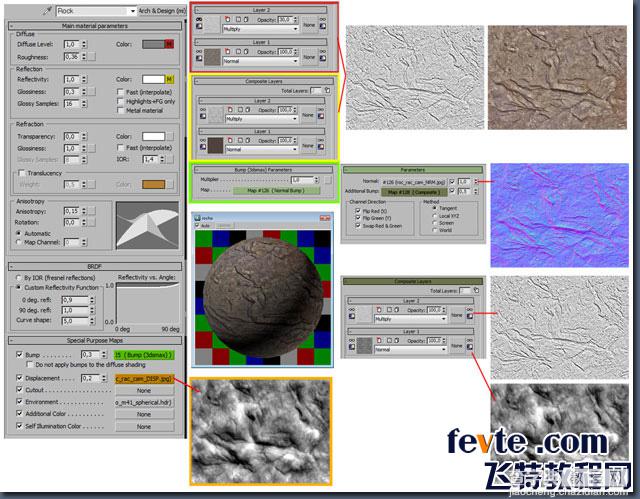Select By IOR (fresnel reflections) option
640x499 pixels.
pos(18,277)
